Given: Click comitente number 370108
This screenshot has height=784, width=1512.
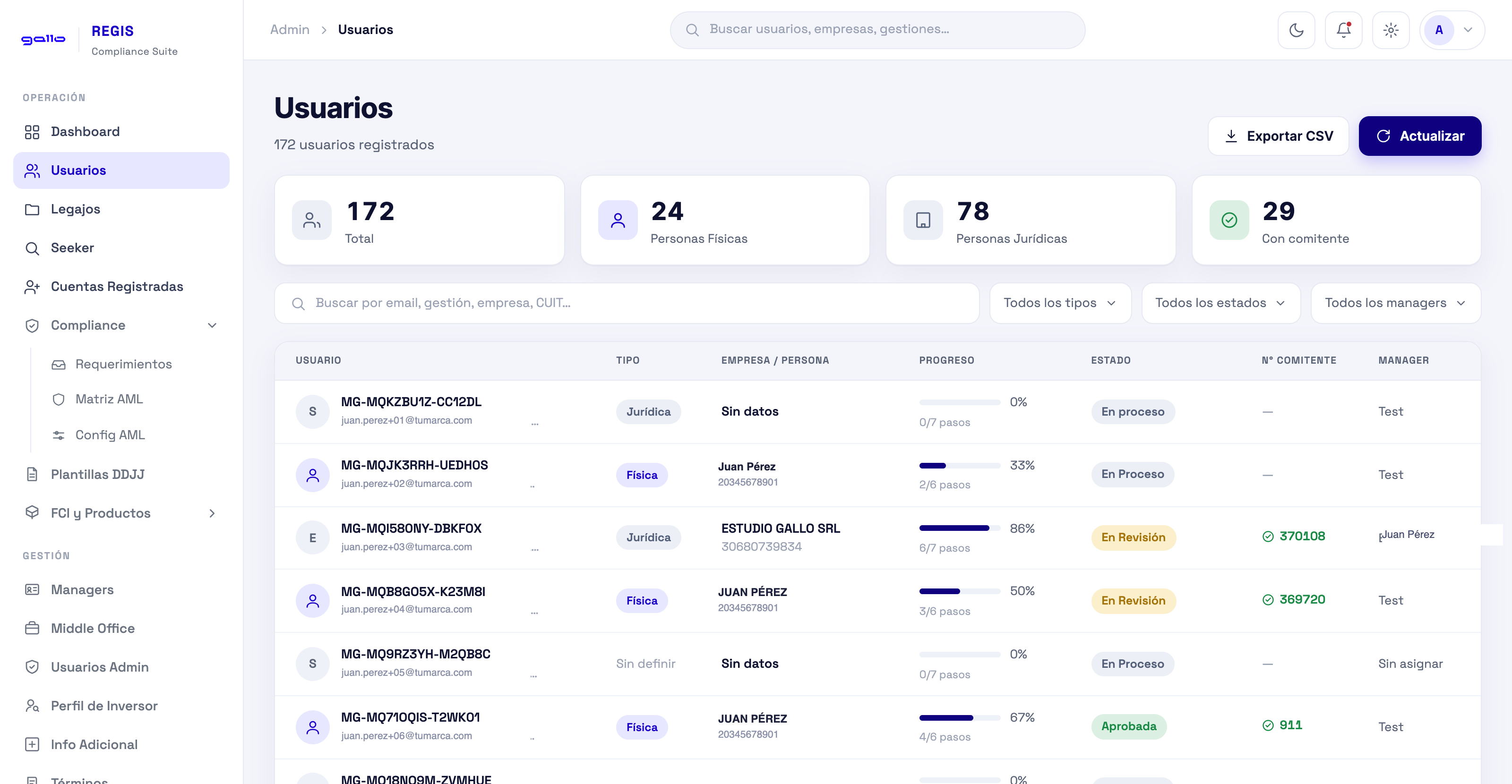Looking at the screenshot, I should pos(1301,537).
